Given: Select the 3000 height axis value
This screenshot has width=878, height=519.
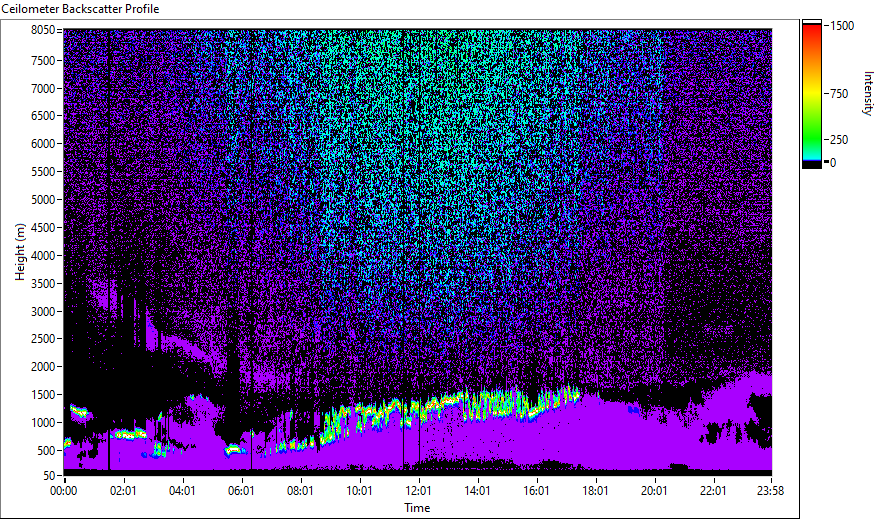Looking at the screenshot, I should [x=43, y=312].
